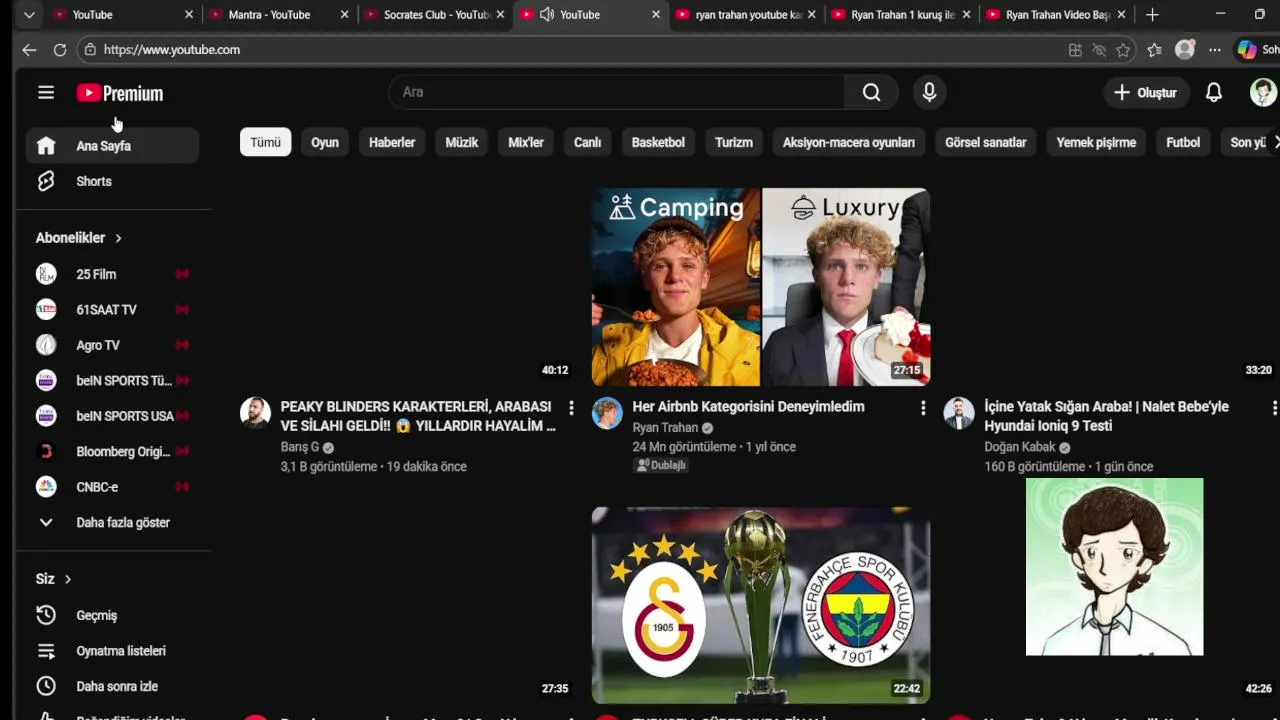This screenshot has height=720, width=1280.
Task: Play the Camping vs Luxury thumbnail
Action: [x=761, y=287]
